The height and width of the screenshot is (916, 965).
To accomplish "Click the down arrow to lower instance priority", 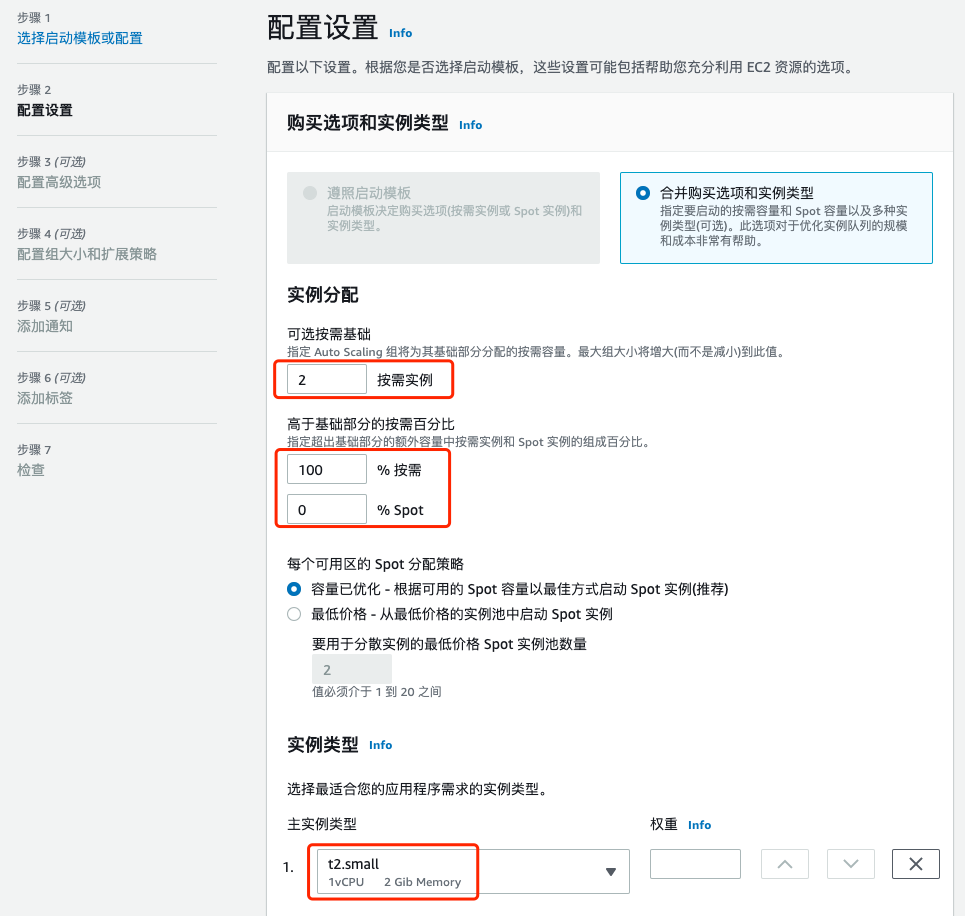I will [850, 863].
